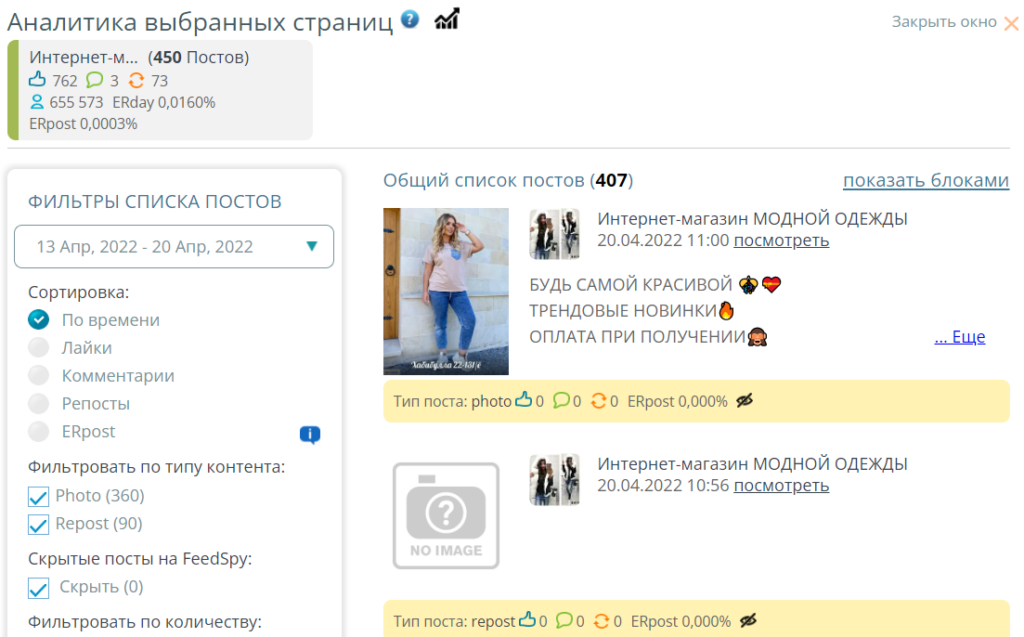1024x637 pixels.
Task: Open the growth chart analytics icon
Action: click(x=447, y=18)
